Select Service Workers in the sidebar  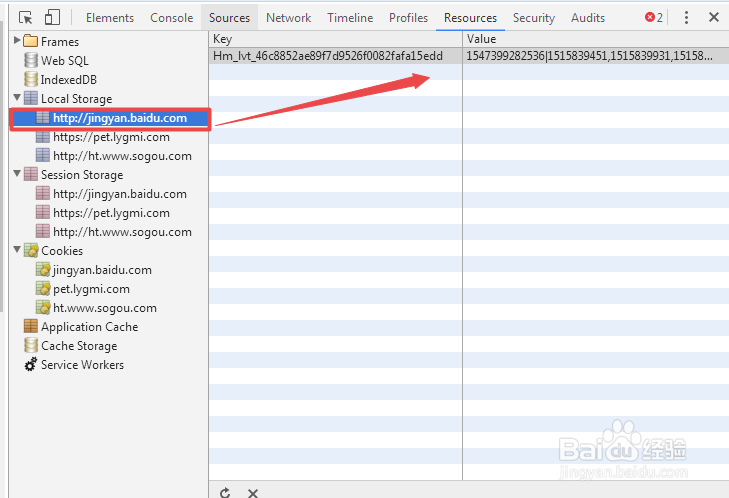pos(82,365)
